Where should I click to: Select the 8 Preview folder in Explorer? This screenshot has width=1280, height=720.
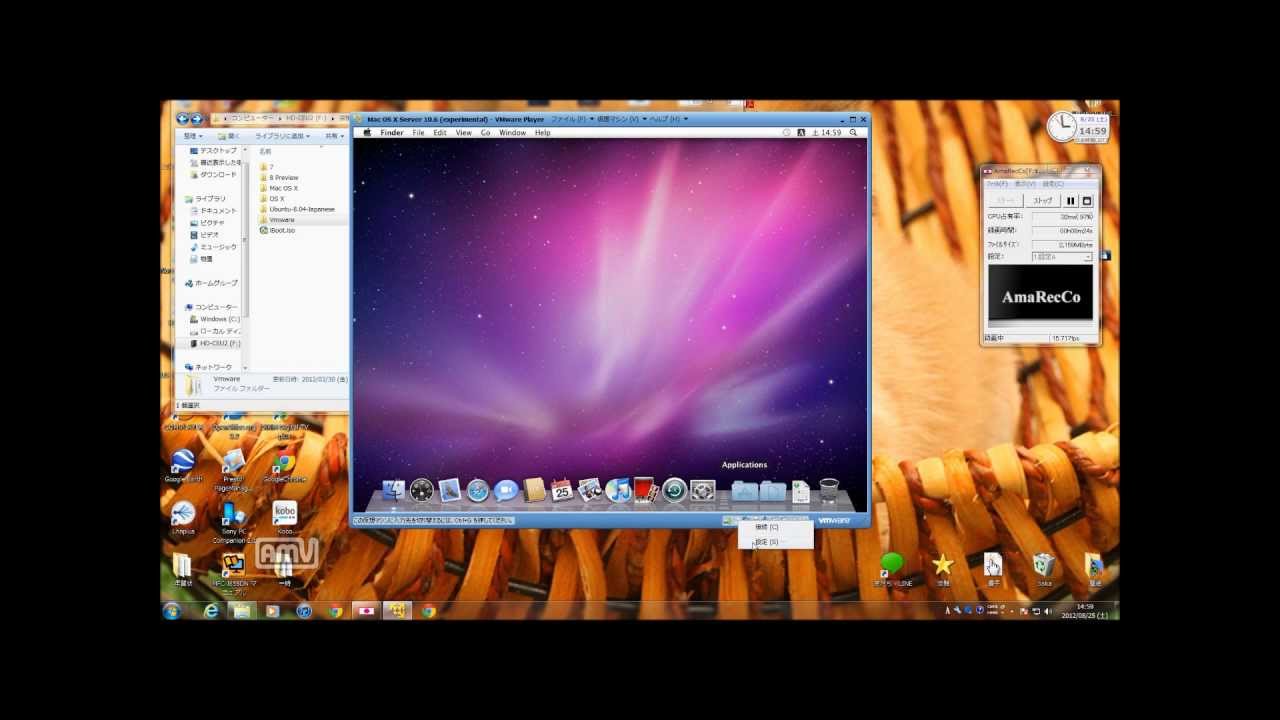[x=279, y=178]
